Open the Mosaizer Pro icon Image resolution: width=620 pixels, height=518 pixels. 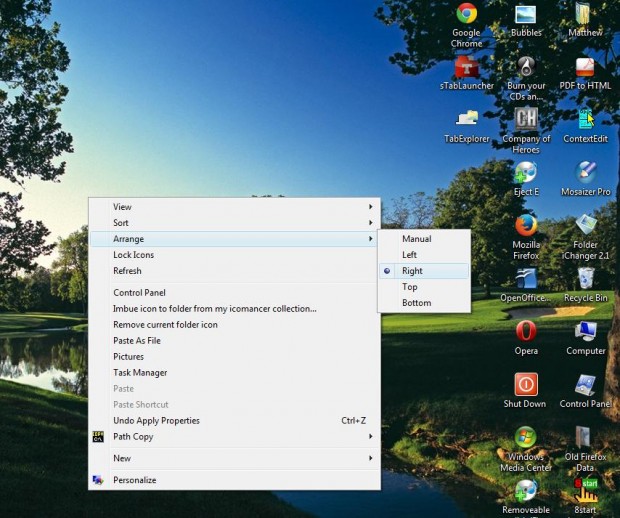click(x=587, y=173)
